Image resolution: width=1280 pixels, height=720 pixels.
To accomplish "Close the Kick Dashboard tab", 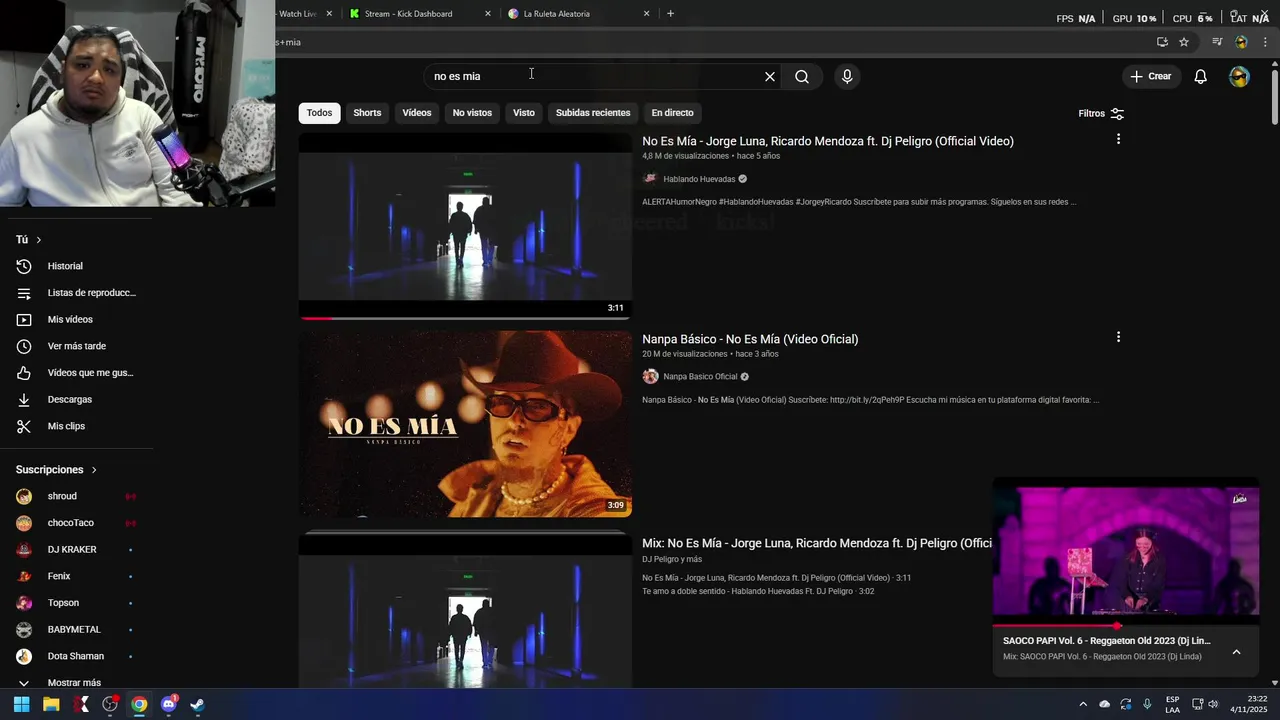I will click(x=488, y=14).
